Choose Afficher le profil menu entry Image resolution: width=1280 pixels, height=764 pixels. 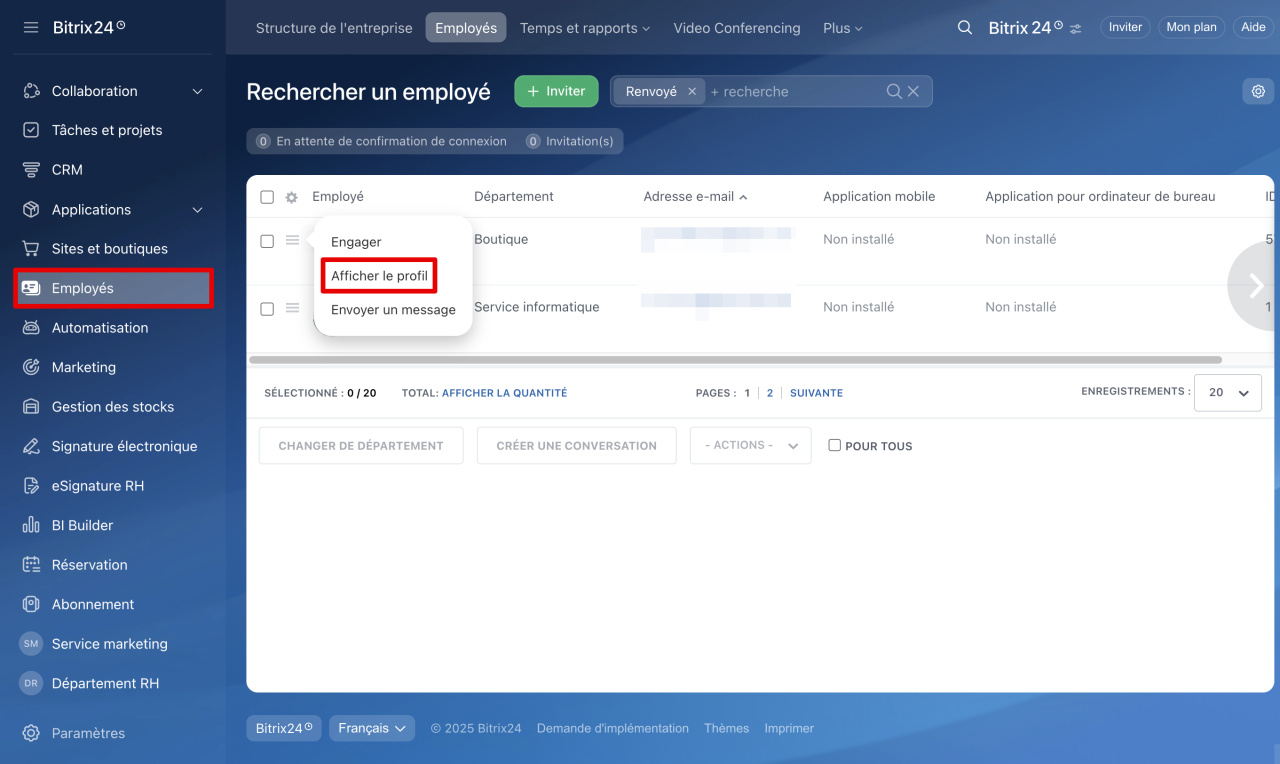[x=379, y=276]
